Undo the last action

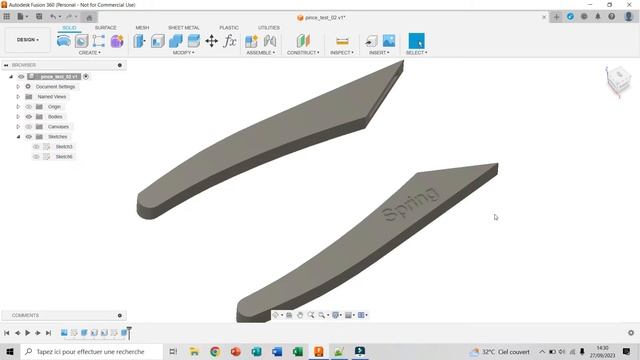pos(53,17)
